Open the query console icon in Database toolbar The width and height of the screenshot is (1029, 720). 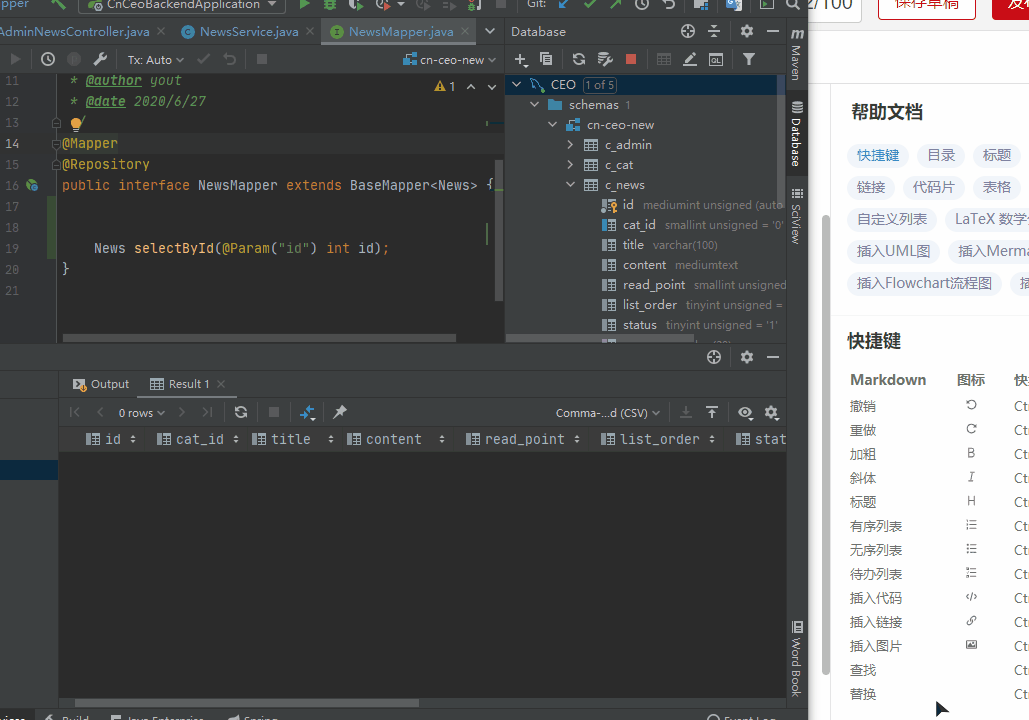[x=716, y=59]
